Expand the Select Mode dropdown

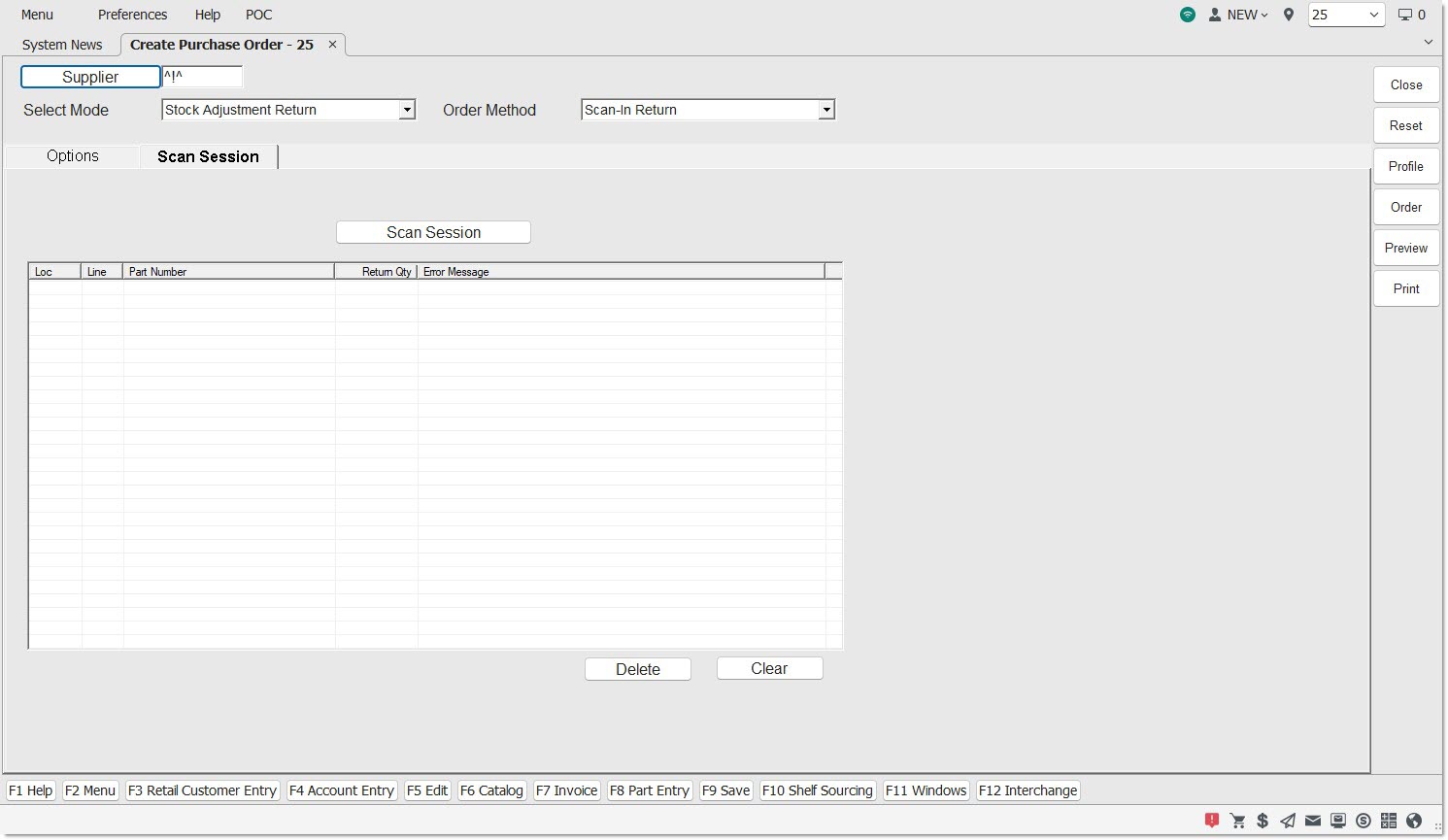click(408, 110)
